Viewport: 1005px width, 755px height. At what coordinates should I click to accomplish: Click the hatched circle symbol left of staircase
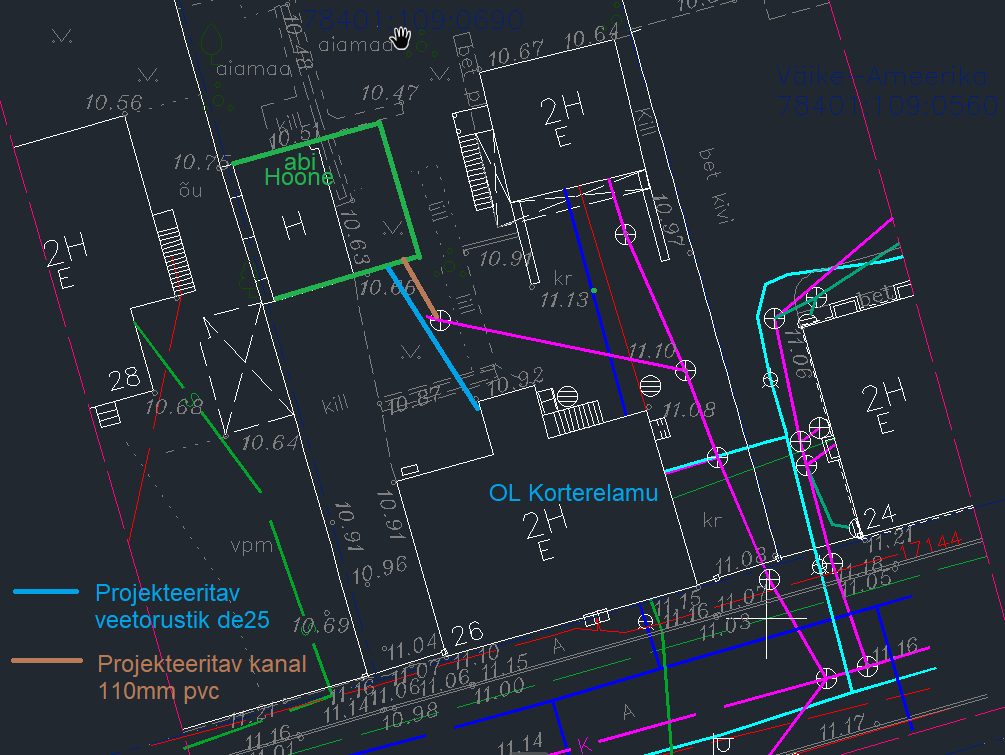(x=568, y=396)
